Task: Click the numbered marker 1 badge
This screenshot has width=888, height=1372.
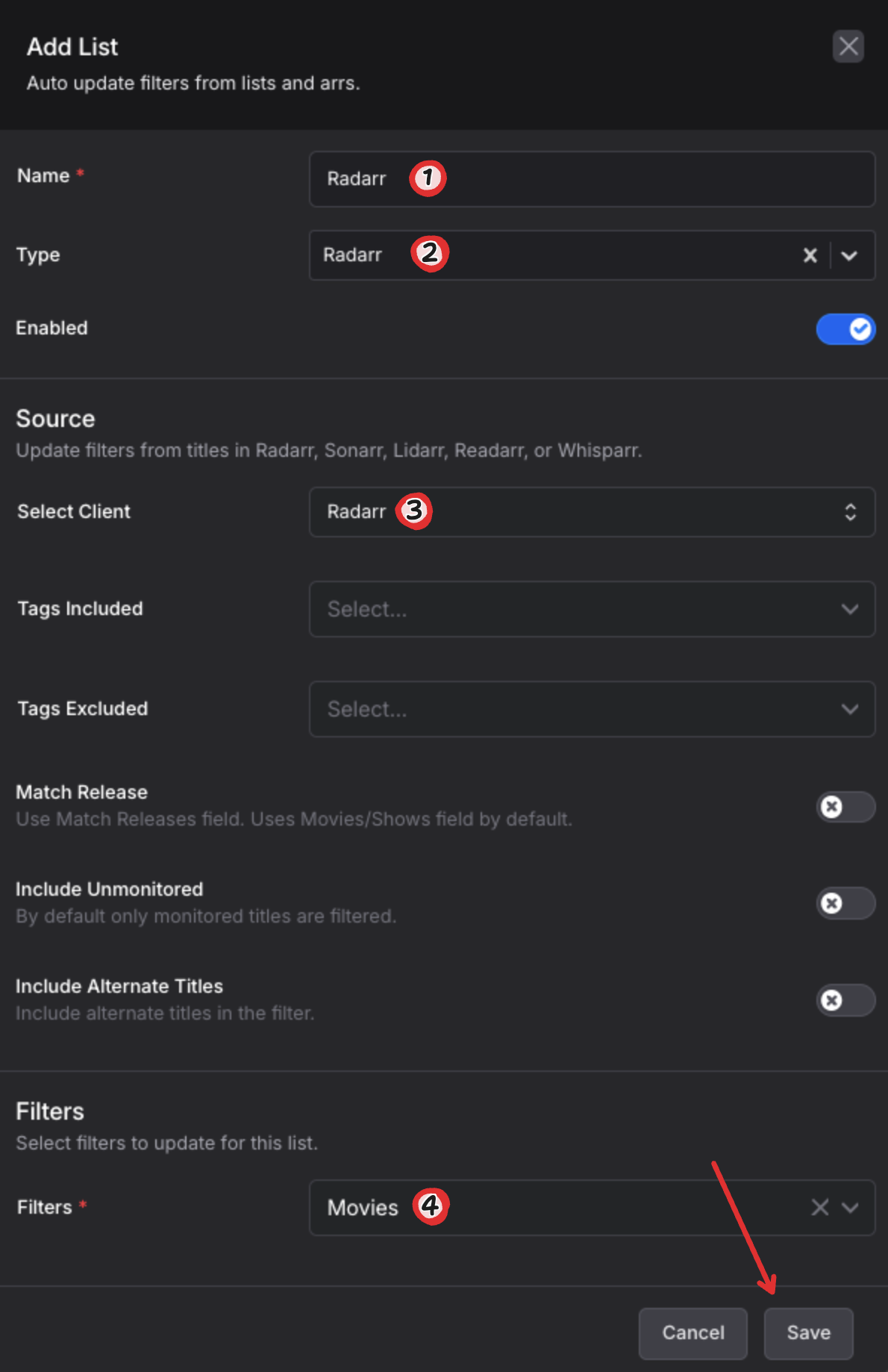Action: pyautogui.click(x=428, y=178)
